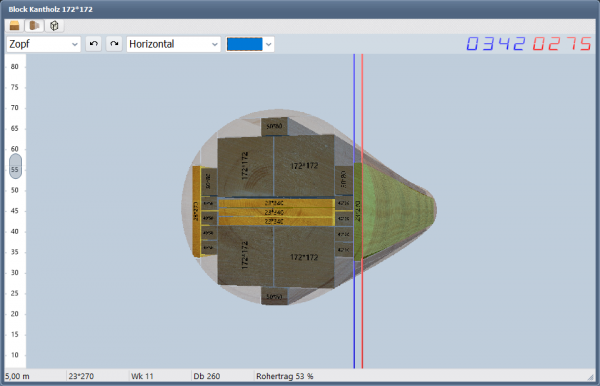The image size is (600, 386).
Task: Select the middle 23*240 yellow board
Action: (x=276, y=212)
